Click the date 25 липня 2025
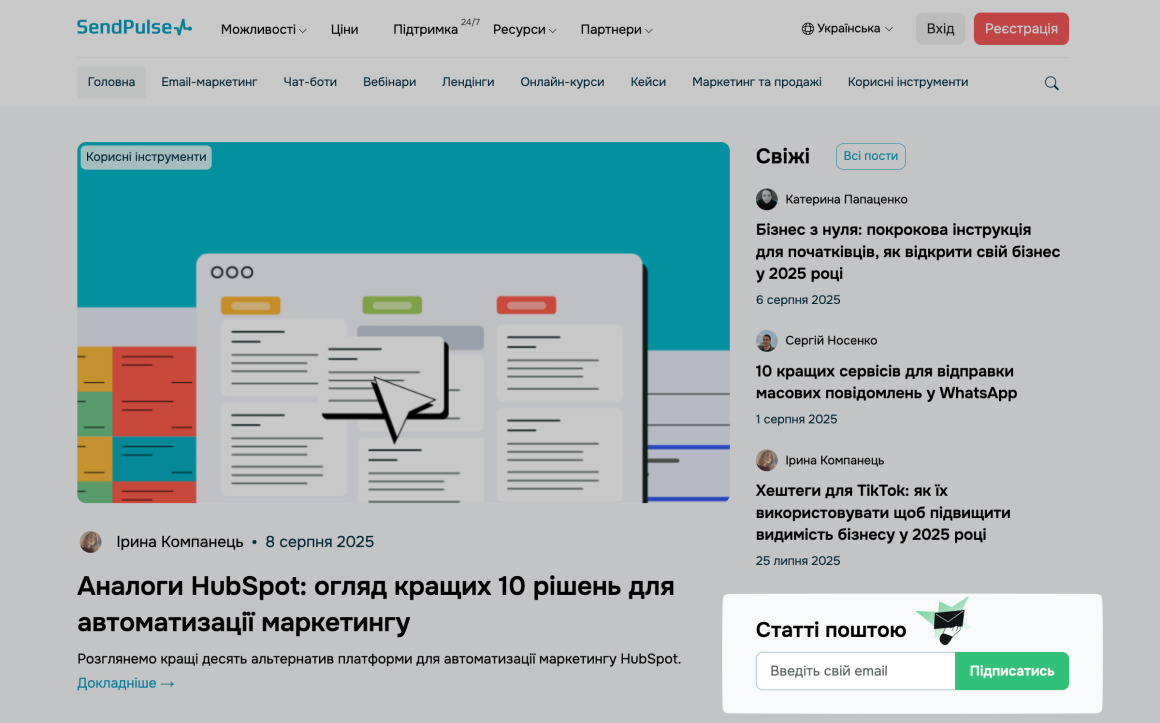Image resolution: width=1160 pixels, height=723 pixels. (x=798, y=560)
